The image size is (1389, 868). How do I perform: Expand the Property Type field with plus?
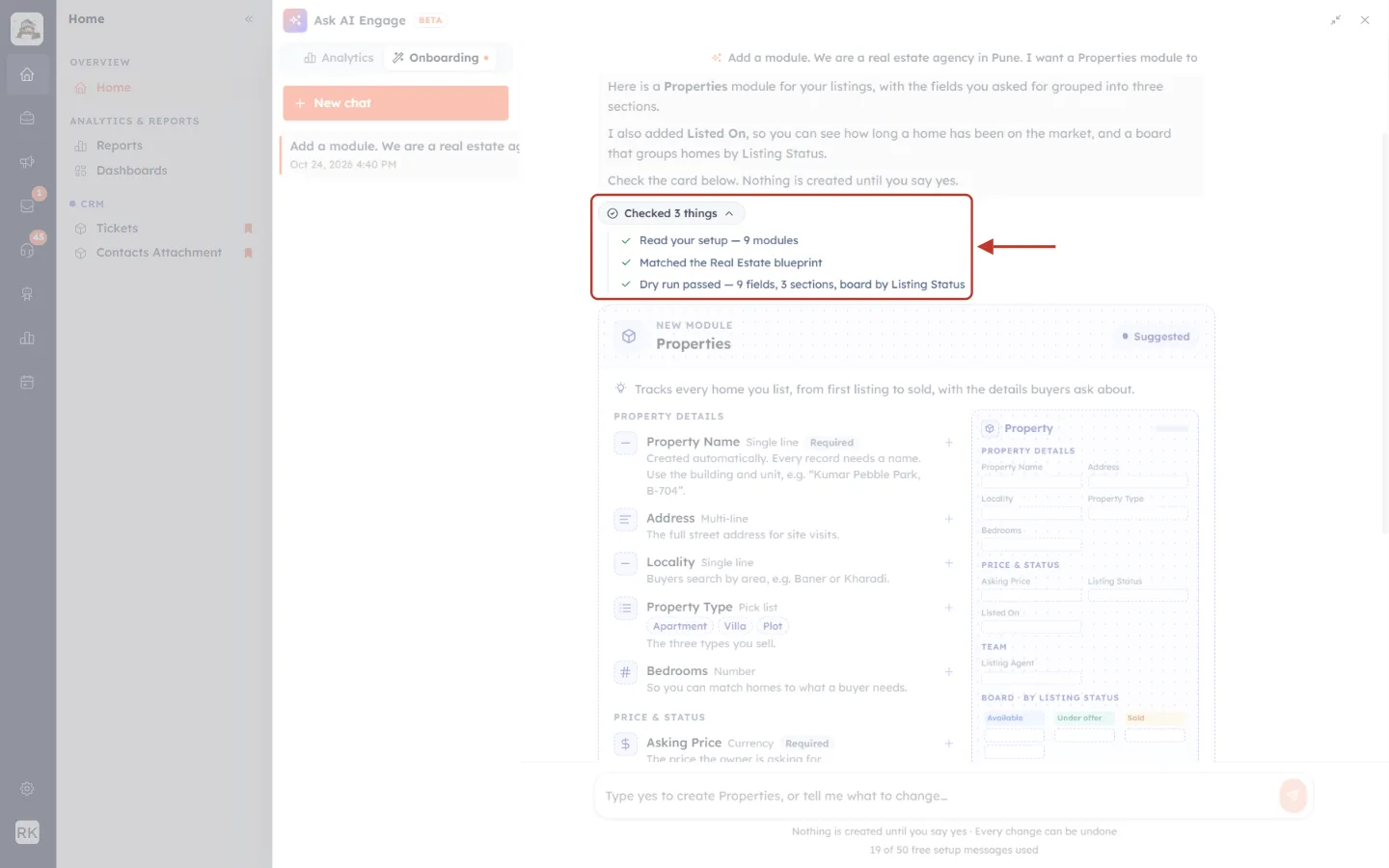pyautogui.click(x=949, y=608)
